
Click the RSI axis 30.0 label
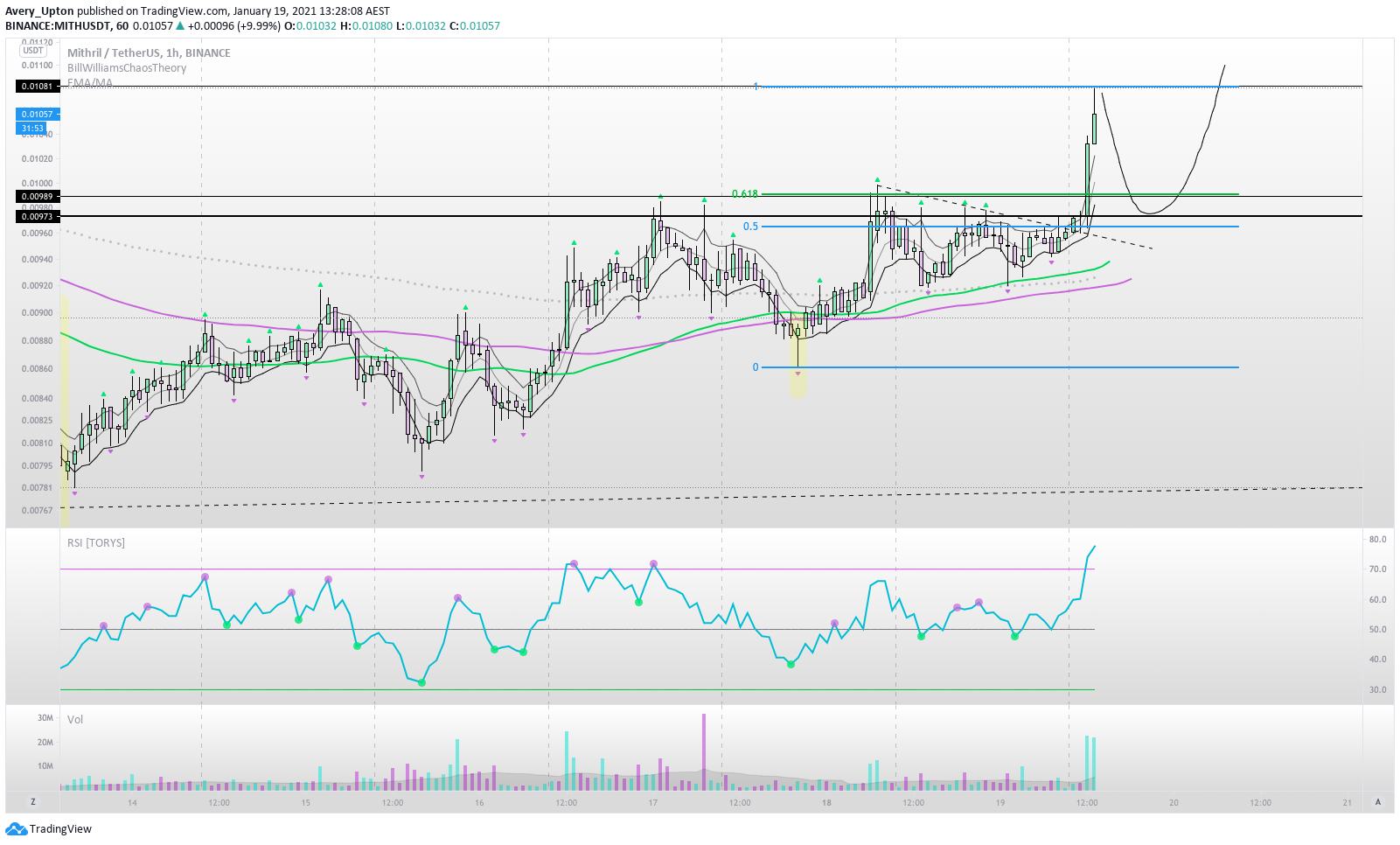click(1377, 689)
